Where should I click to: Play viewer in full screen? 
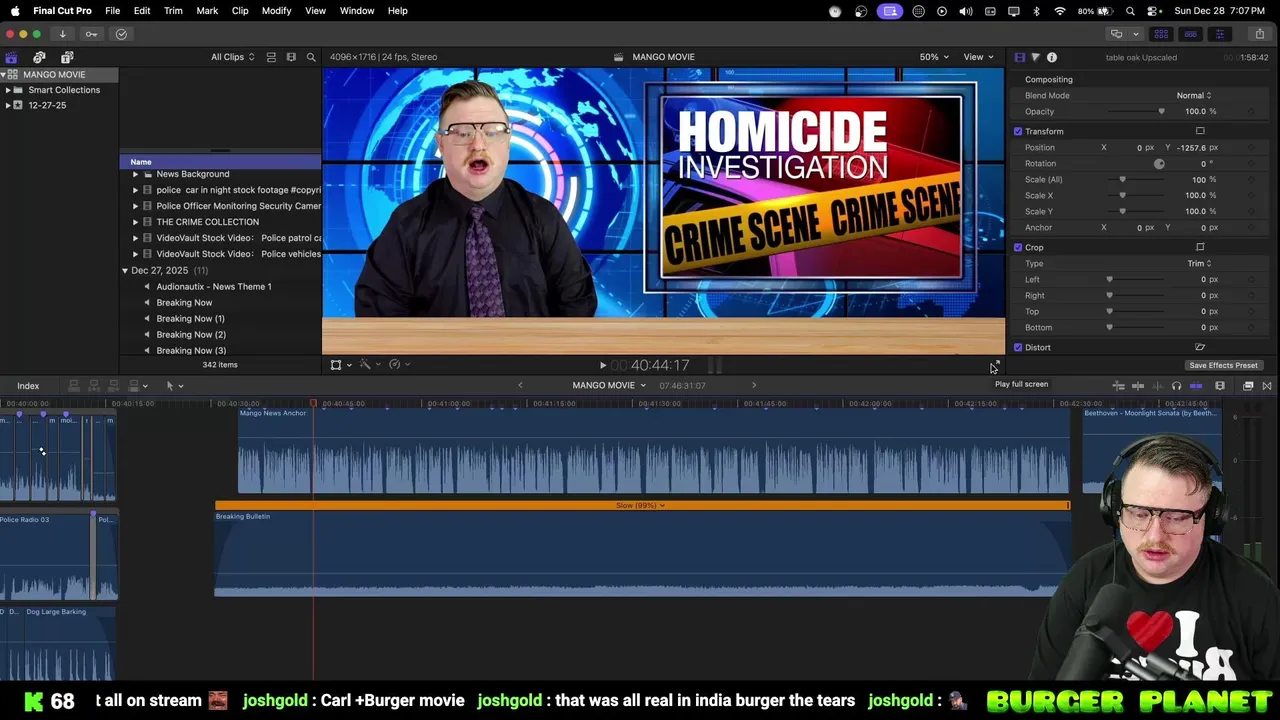tap(995, 365)
